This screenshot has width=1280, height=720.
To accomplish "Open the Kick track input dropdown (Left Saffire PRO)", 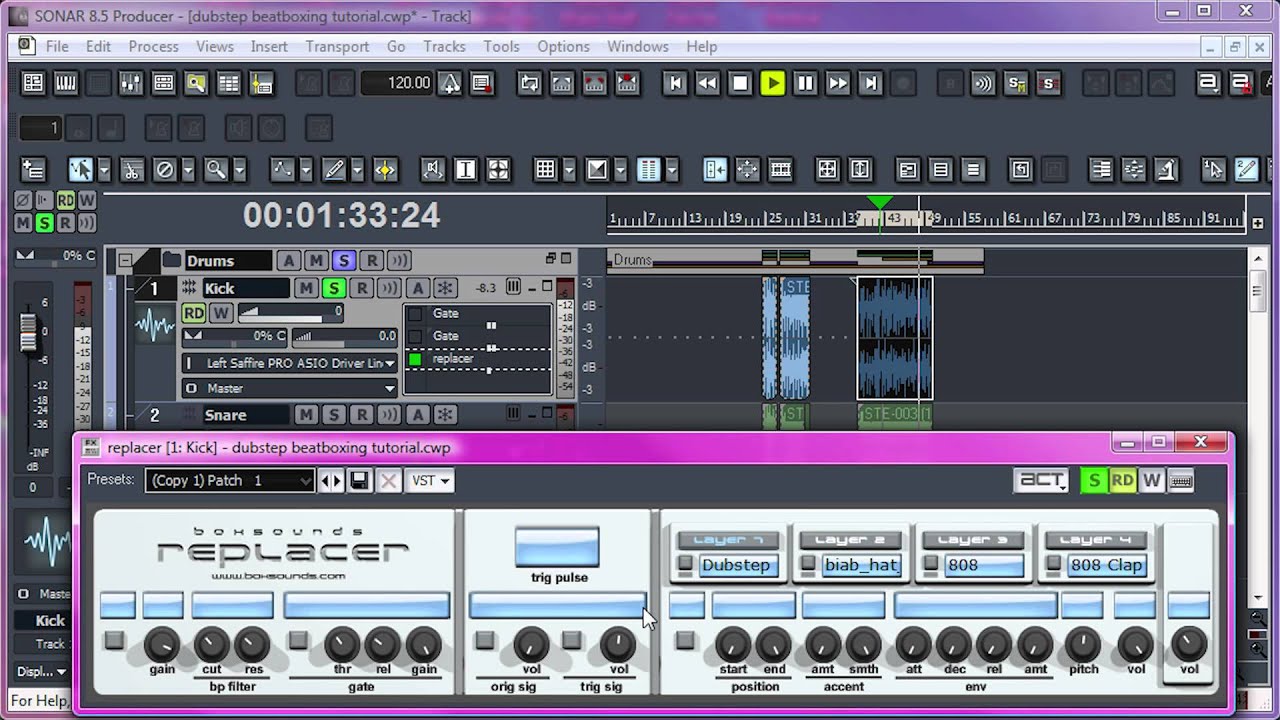I will click(290, 363).
